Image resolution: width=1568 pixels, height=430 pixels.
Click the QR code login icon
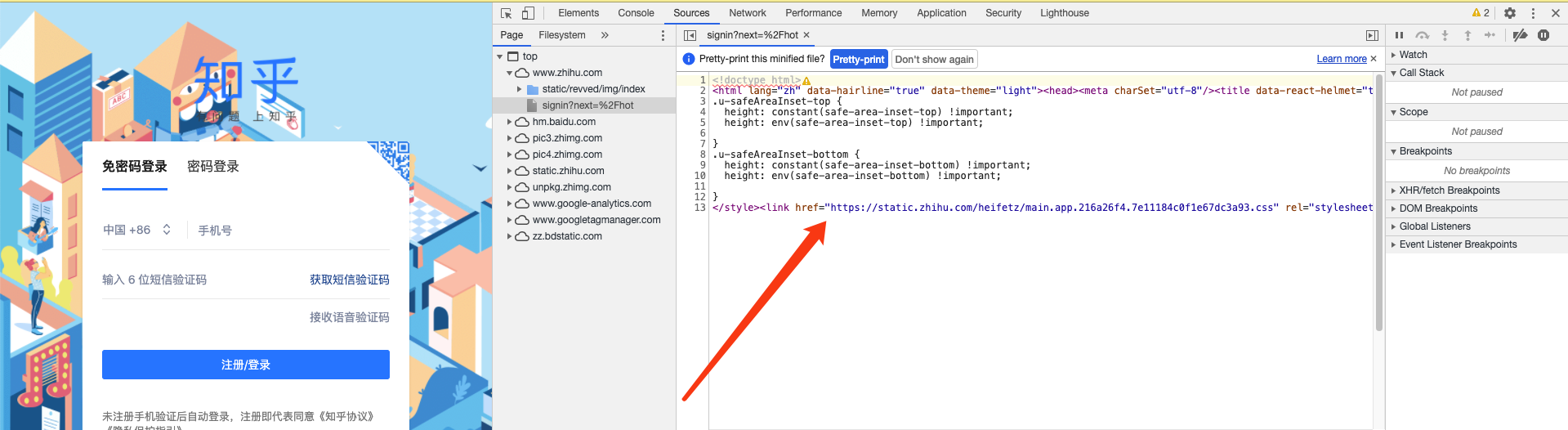pos(389,160)
